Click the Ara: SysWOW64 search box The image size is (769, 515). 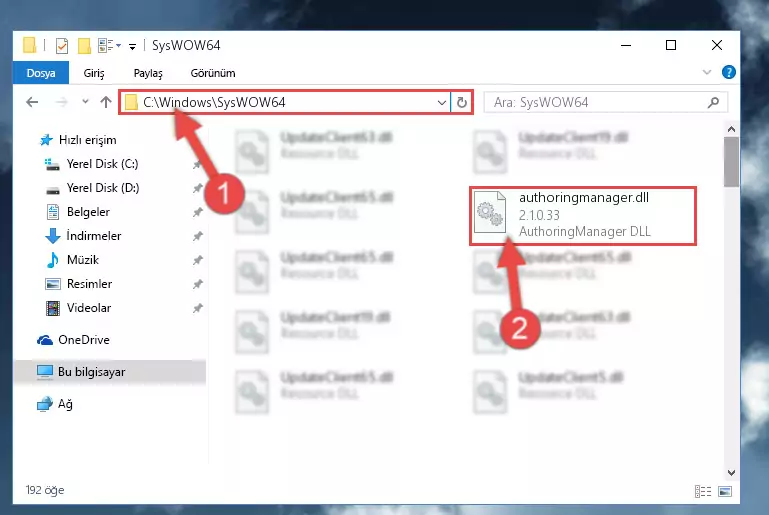pos(605,102)
